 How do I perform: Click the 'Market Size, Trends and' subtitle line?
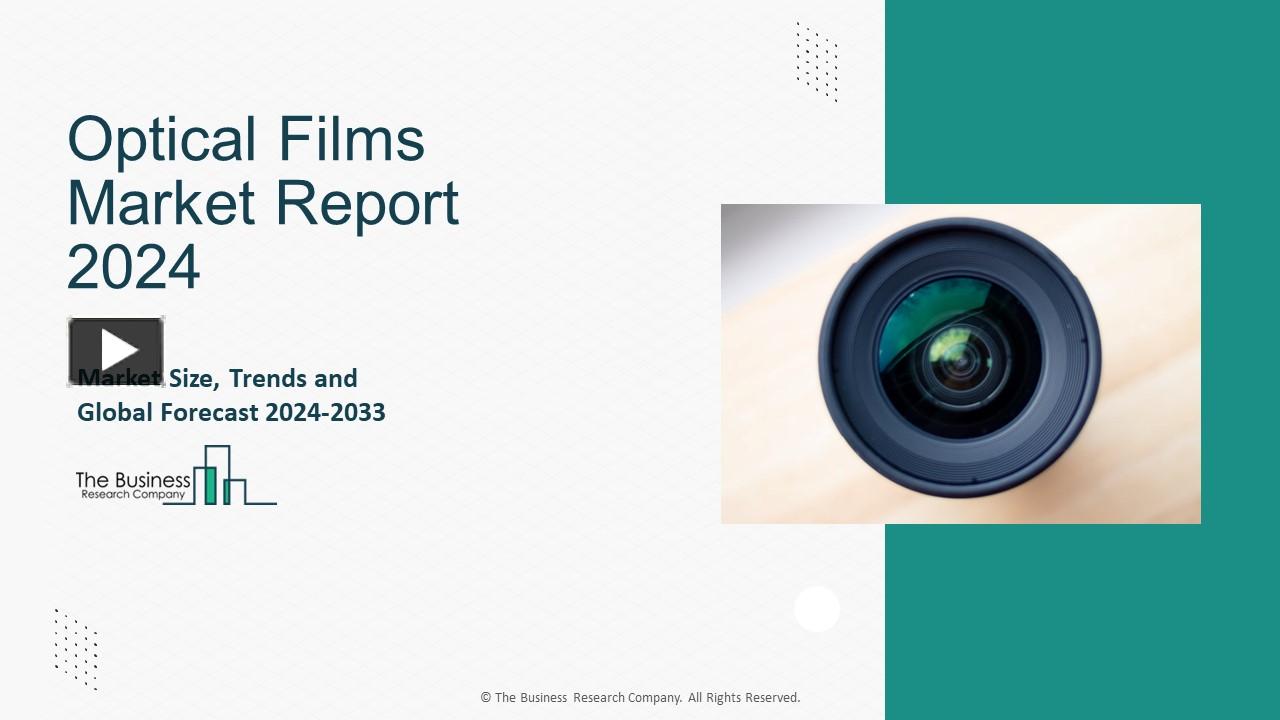pos(217,378)
